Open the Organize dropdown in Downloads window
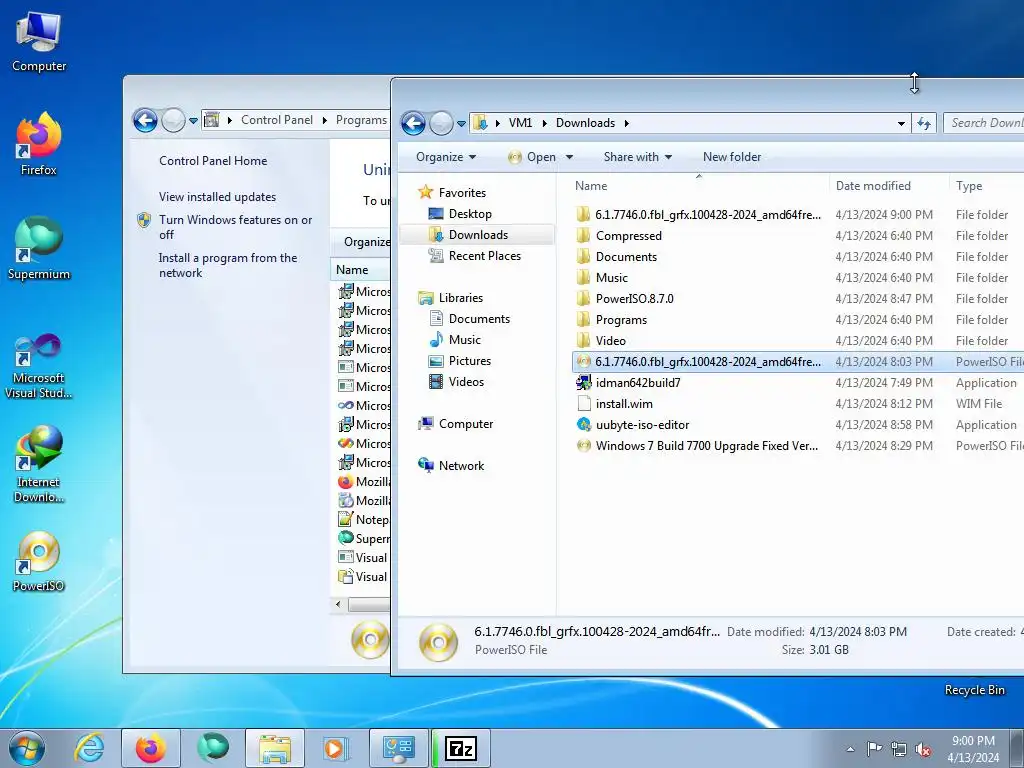Viewport: 1024px width, 768px height. 446,157
